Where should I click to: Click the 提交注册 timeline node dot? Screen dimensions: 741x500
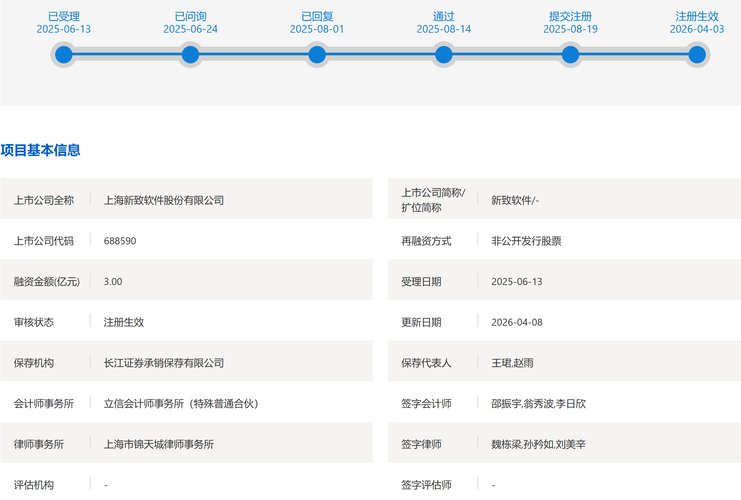tap(570, 55)
